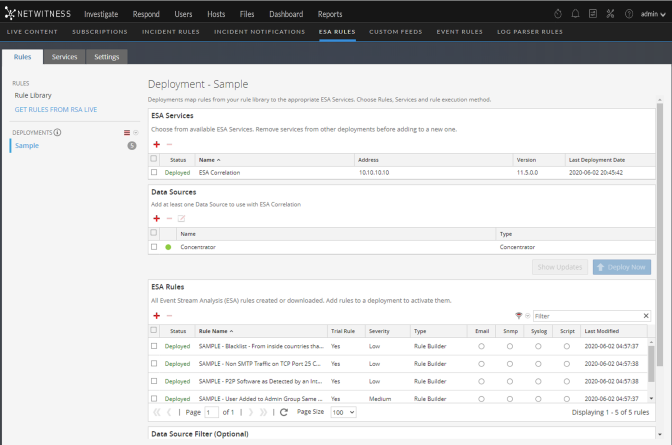
Task: Click the jobs stopwatch icon in the header
Action: pos(558,15)
